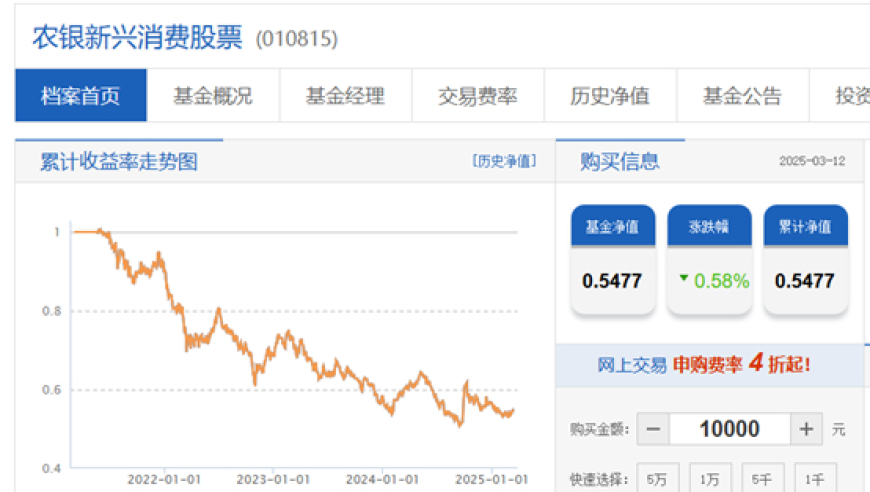Click the 2023-01-01 axis label on chart

273,479
